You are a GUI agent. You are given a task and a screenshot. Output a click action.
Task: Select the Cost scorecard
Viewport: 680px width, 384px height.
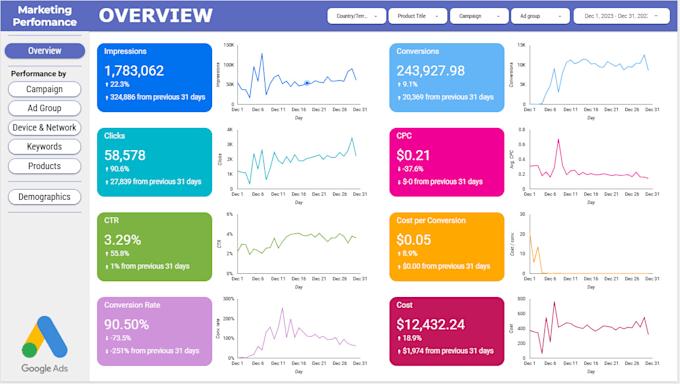coord(447,331)
